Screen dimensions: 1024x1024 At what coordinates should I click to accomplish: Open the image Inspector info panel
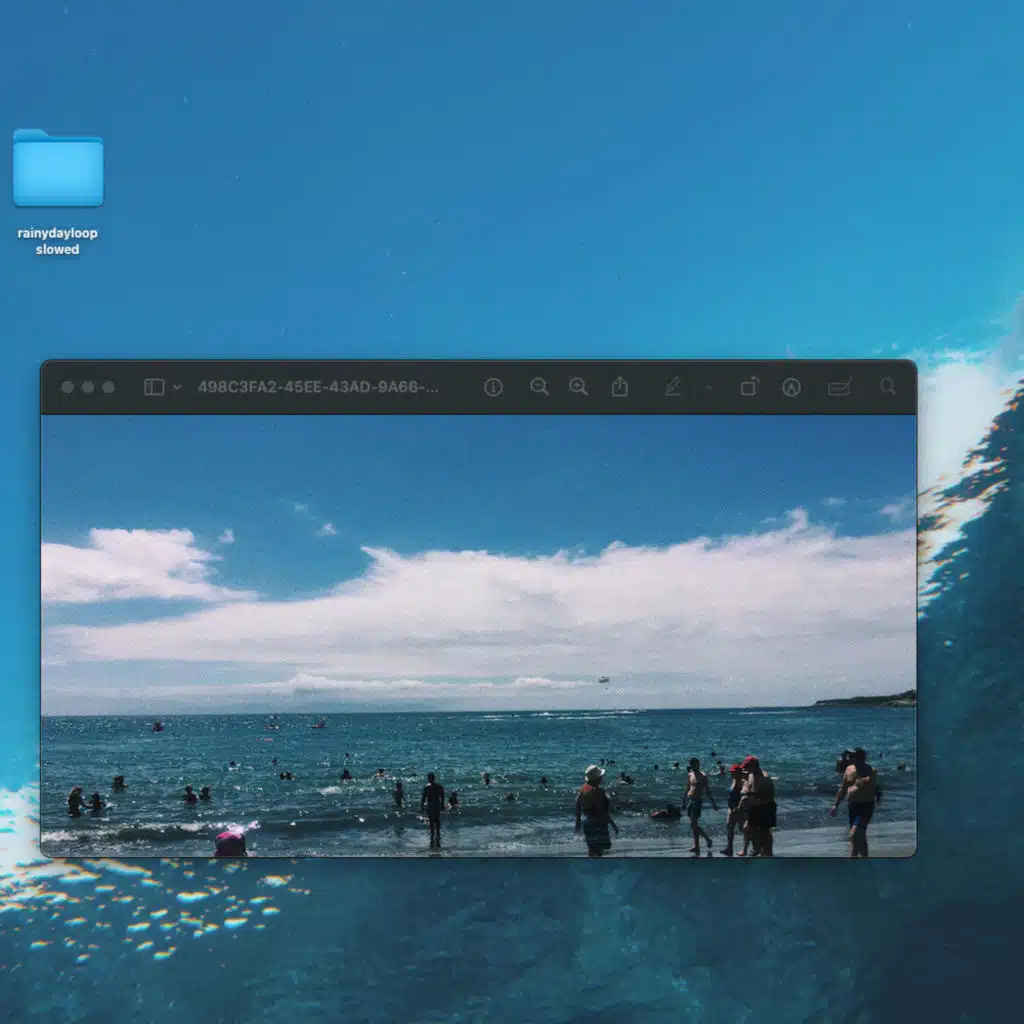[x=493, y=387]
